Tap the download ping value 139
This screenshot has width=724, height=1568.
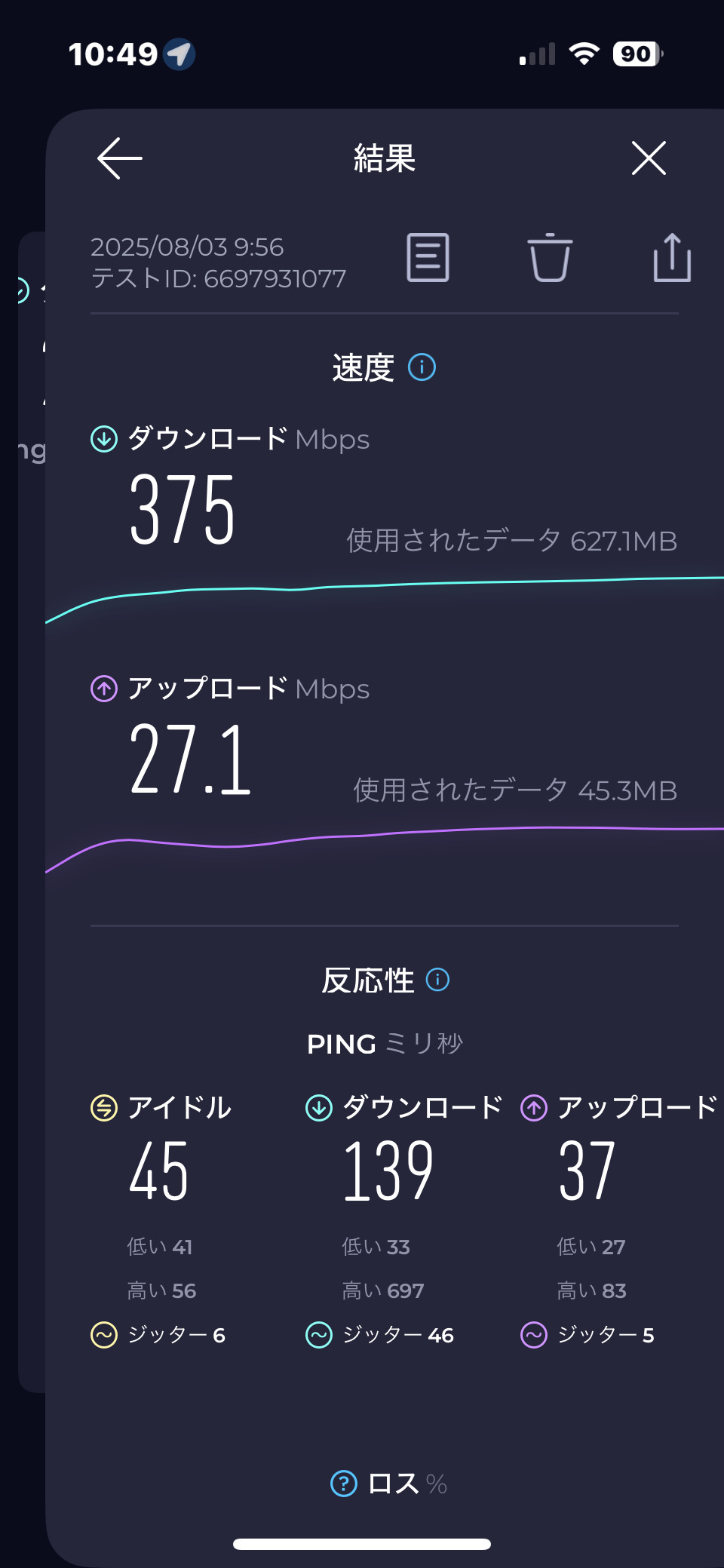click(388, 1171)
